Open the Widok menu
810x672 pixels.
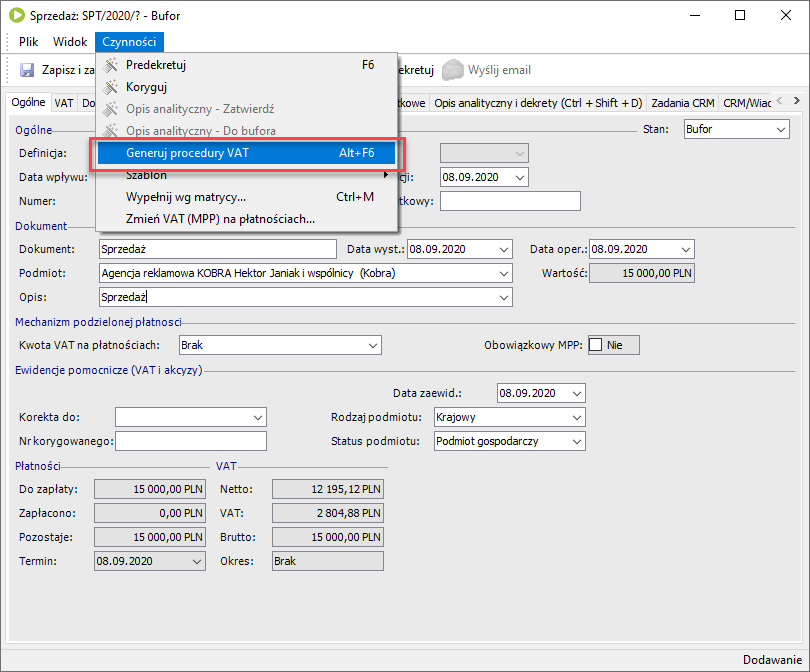[x=70, y=42]
